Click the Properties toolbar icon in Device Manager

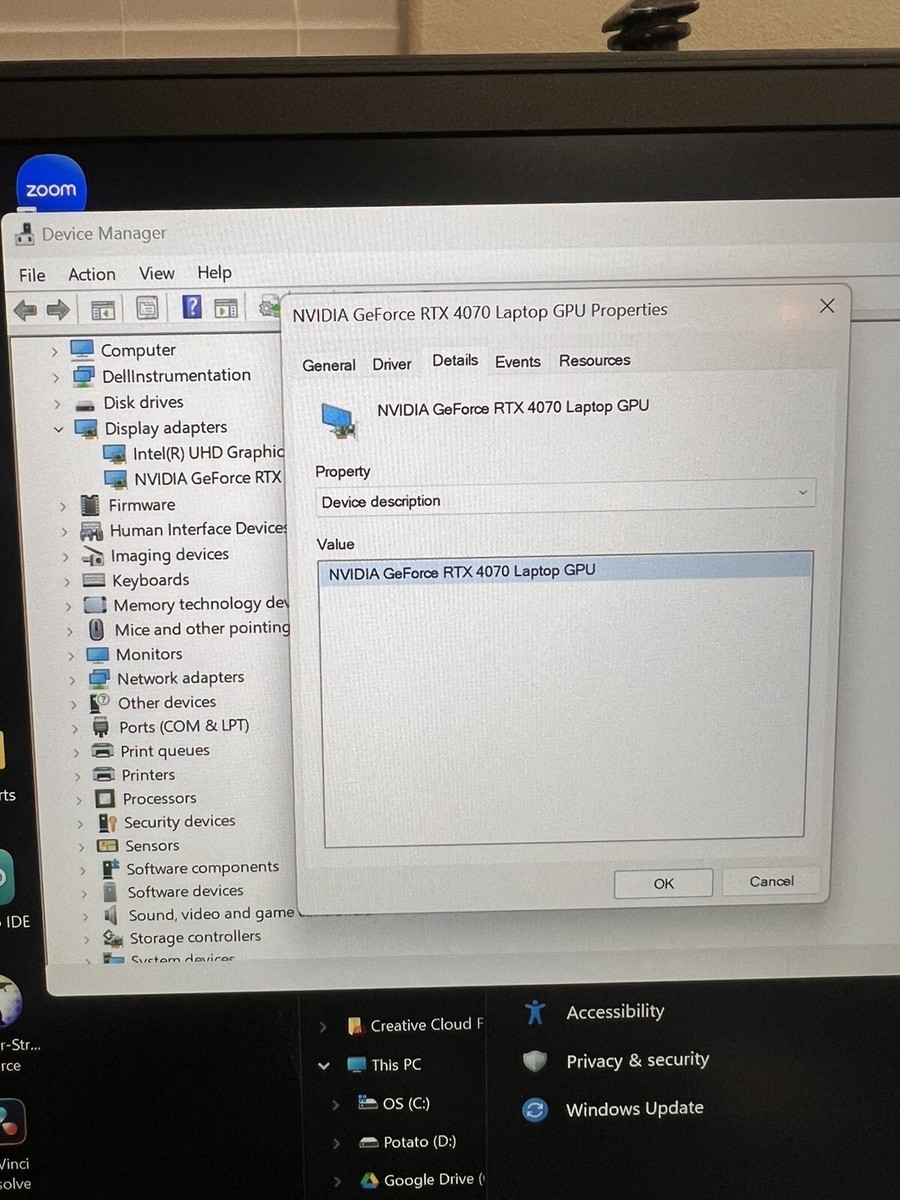coord(147,308)
